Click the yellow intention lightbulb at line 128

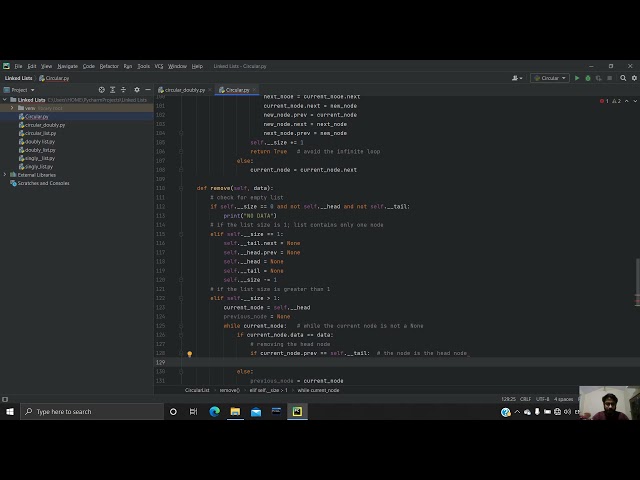tap(189, 354)
